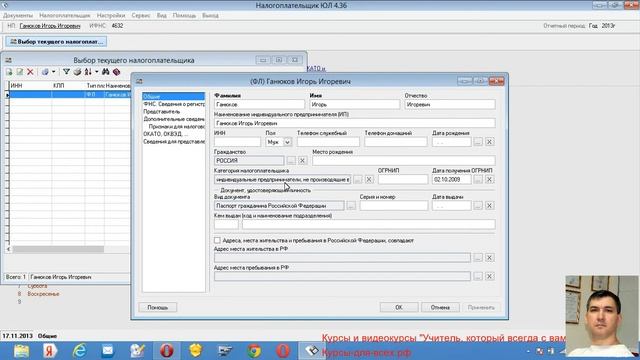
Task: Open the gender (Пол) dropdown
Action: (x=287, y=142)
